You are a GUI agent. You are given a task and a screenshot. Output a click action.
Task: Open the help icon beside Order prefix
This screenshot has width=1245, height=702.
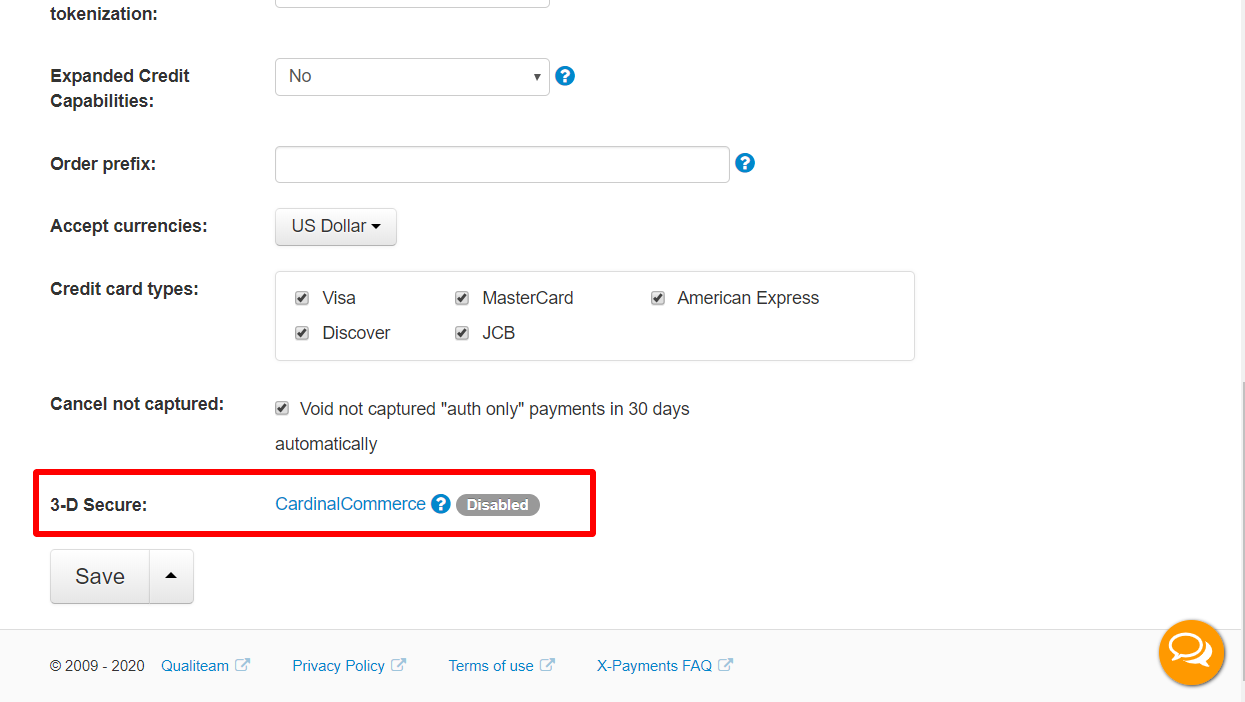745,163
